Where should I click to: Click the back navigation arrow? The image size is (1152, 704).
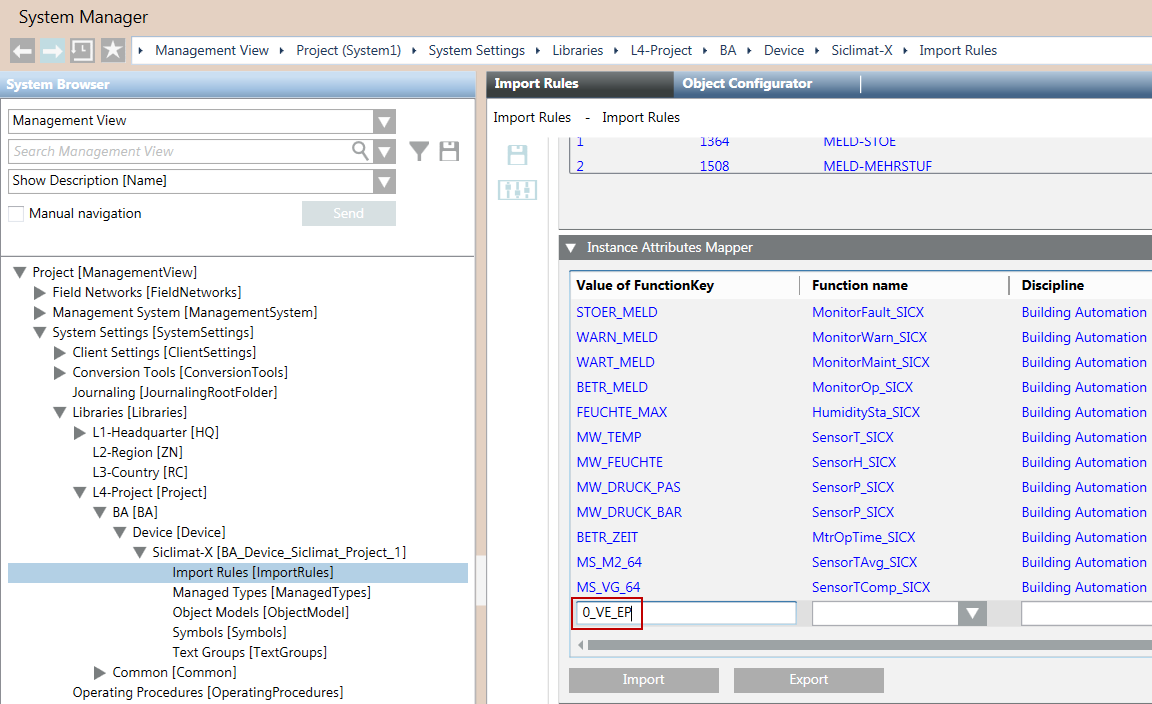[22, 50]
